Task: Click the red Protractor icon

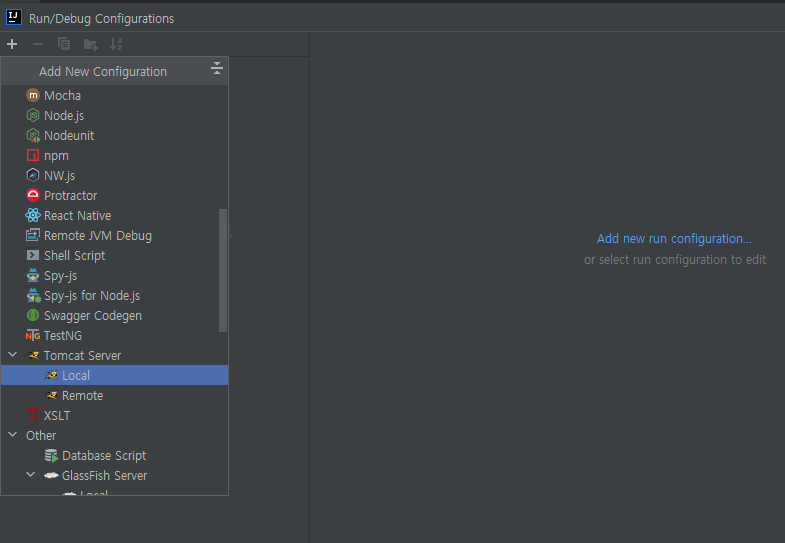Action: coord(33,195)
